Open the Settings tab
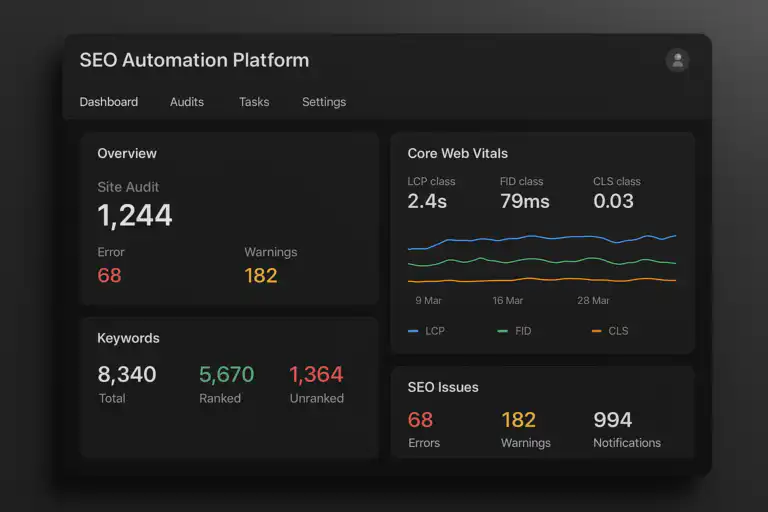The width and height of the screenshot is (768, 512). click(324, 102)
